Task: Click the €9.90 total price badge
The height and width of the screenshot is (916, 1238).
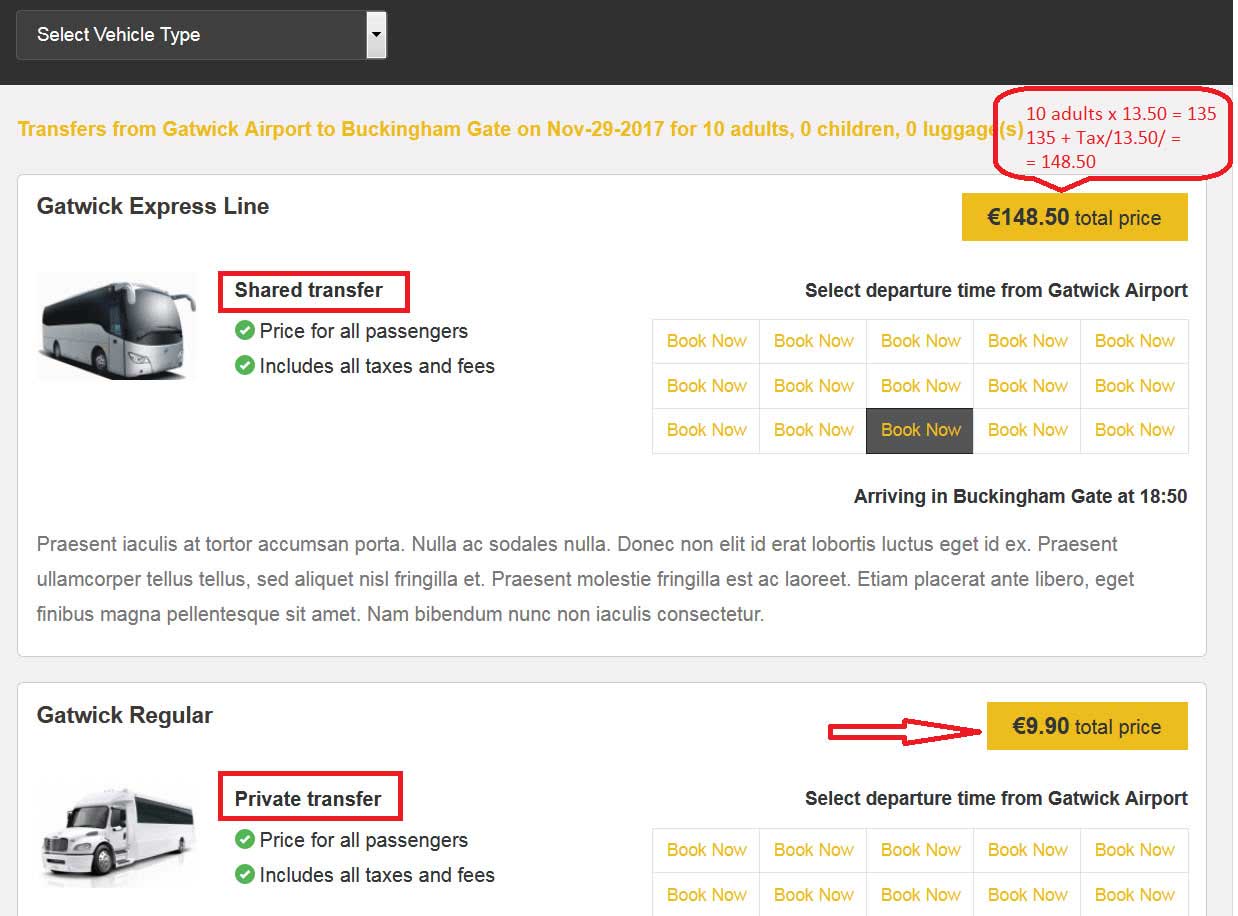Action: click(x=1087, y=726)
